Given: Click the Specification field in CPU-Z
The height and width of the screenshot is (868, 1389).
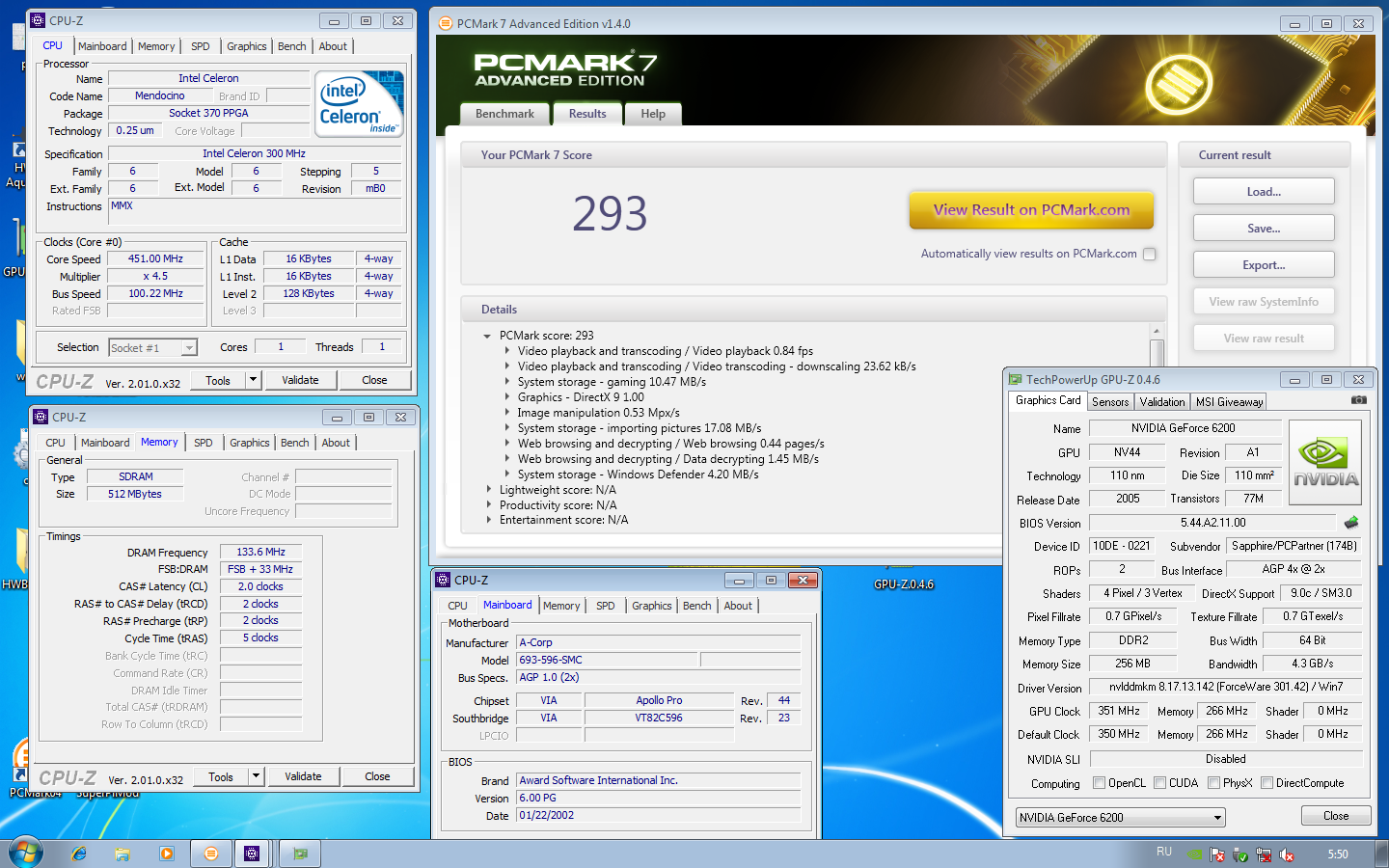Looking at the screenshot, I should (x=255, y=153).
